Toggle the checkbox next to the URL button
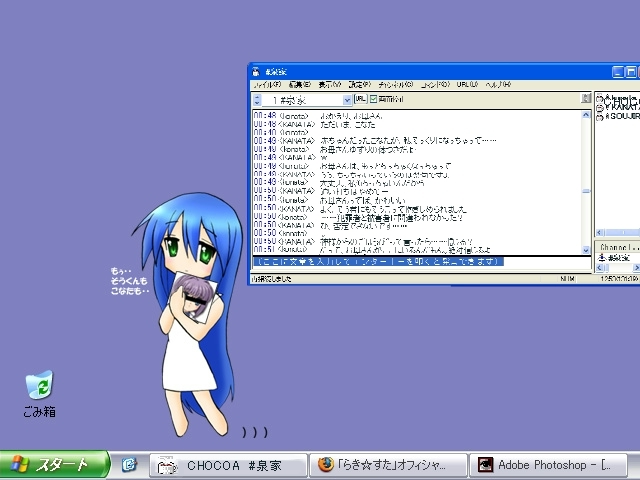Screen dimensions: 640x480 point(373,99)
